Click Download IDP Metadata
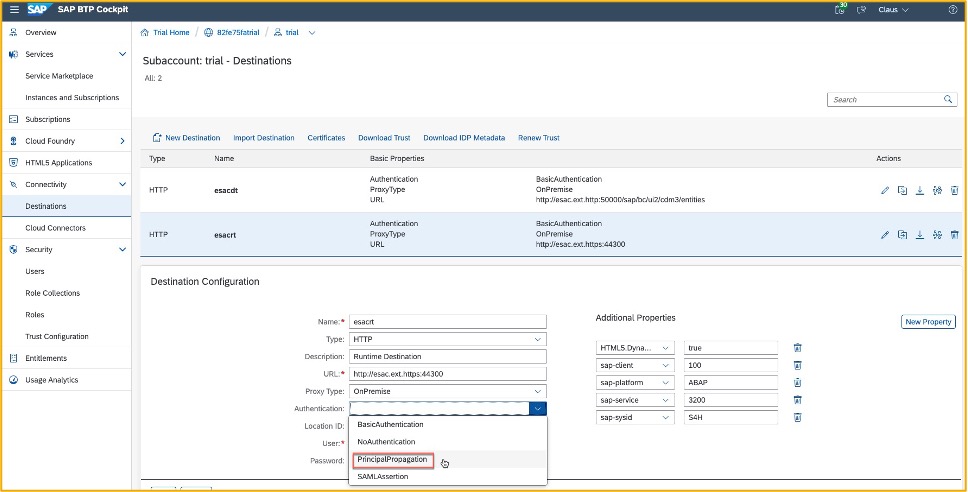The image size is (968, 492). coord(464,138)
